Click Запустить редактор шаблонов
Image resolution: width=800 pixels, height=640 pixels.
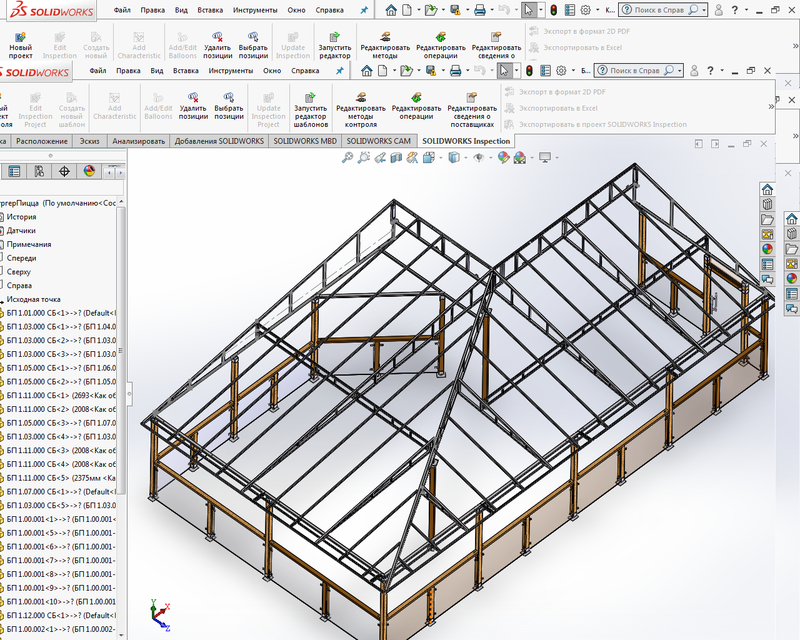click(x=309, y=107)
